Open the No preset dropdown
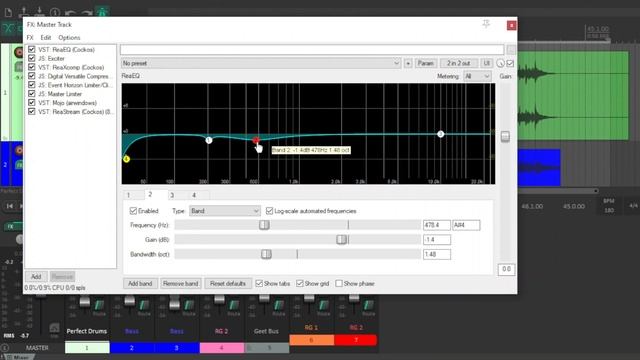This screenshot has width=640, height=360. [261, 63]
